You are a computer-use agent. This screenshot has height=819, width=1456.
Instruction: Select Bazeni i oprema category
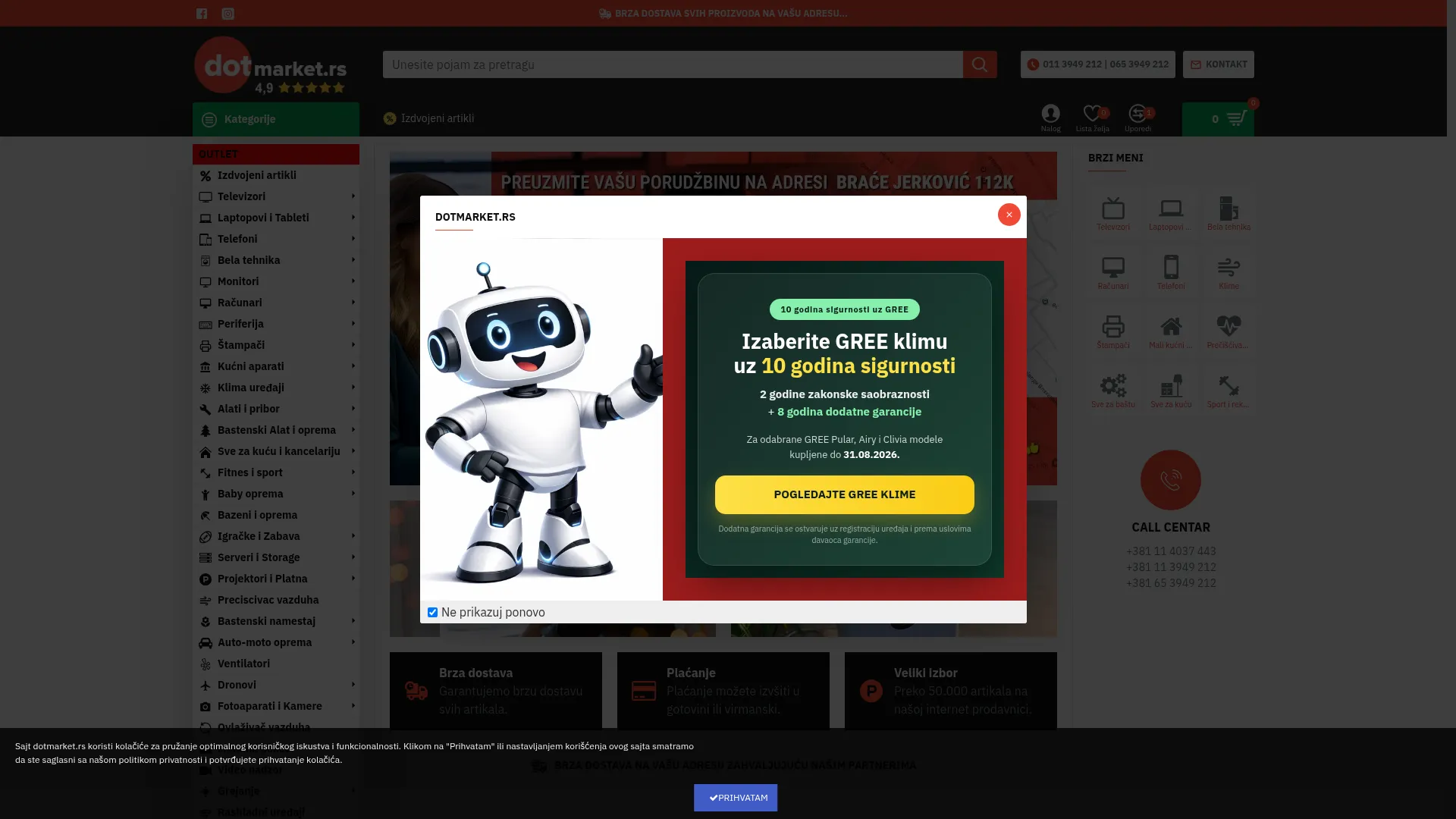point(276,515)
